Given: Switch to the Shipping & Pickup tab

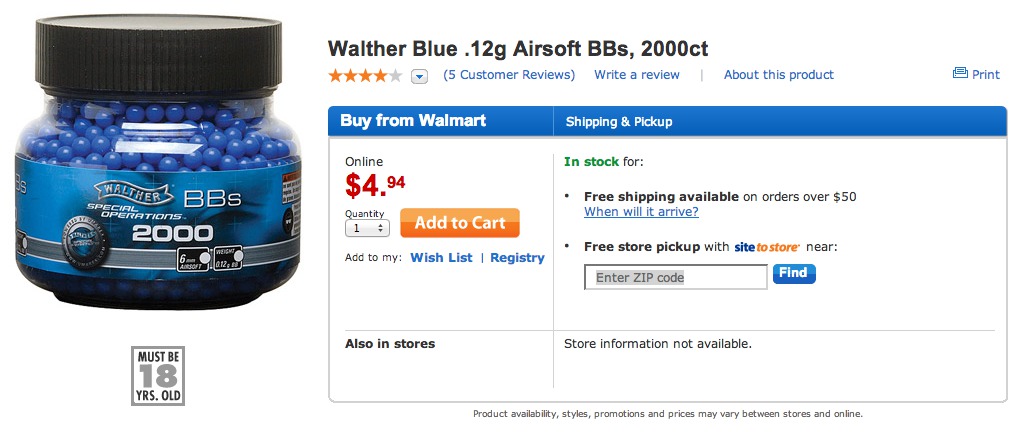Looking at the screenshot, I should (619, 122).
